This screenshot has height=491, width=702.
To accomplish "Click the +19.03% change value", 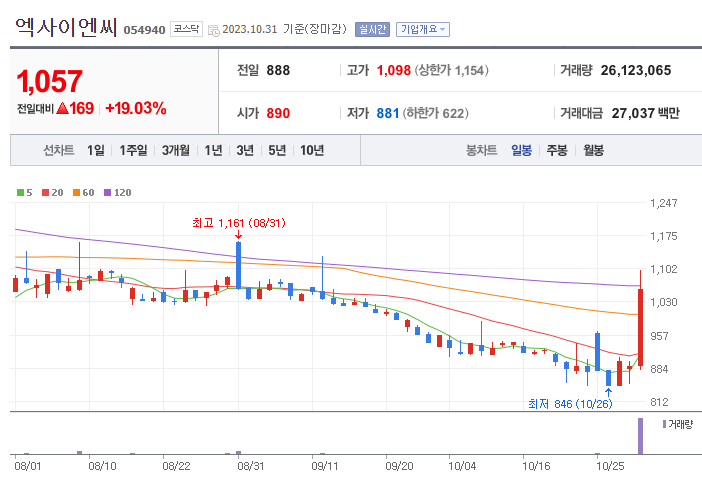I will [x=136, y=108].
